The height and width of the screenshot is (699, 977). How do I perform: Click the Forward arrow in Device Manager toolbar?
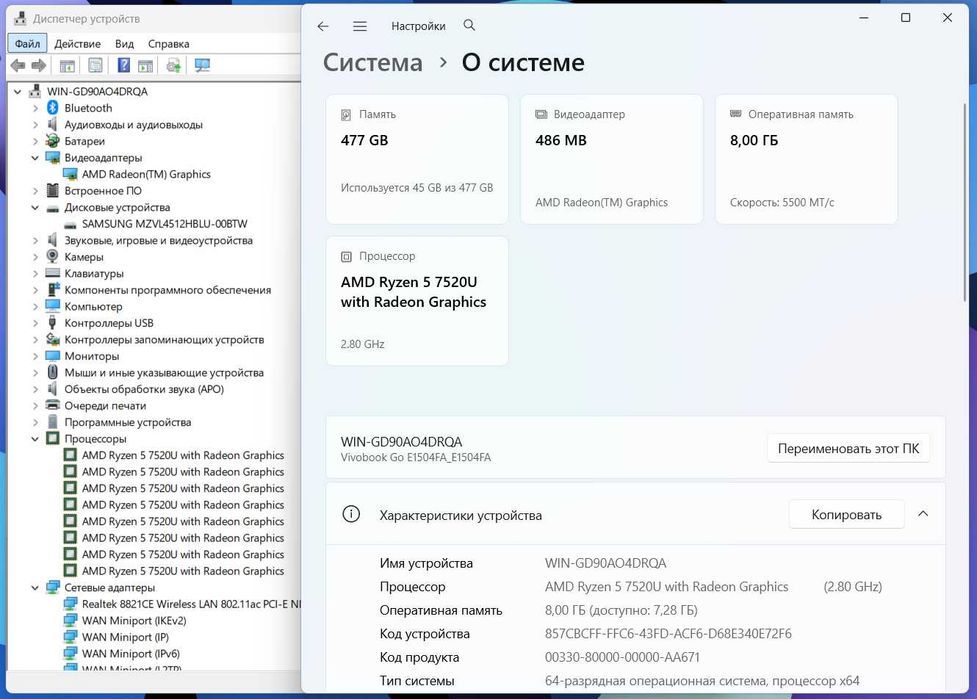(39, 65)
